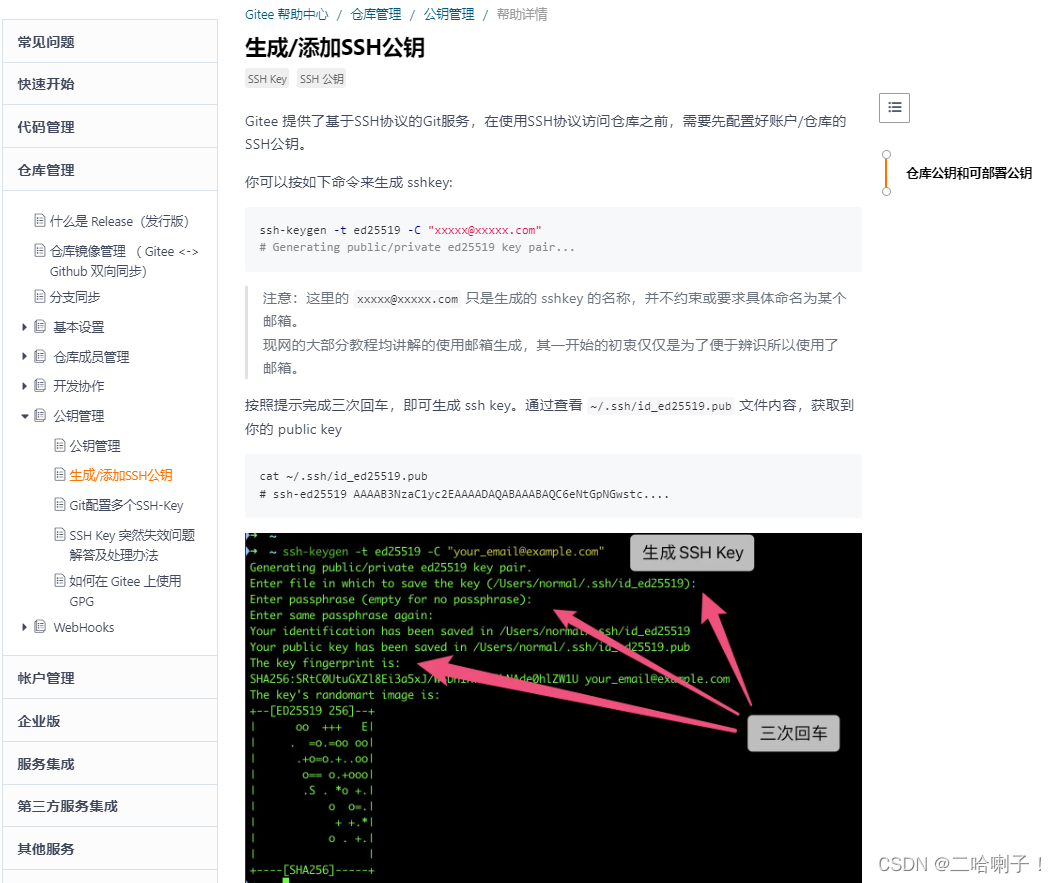Open 基本设置 tree item
Screen dimensions: 1057x883
pyautogui.click(x=79, y=327)
